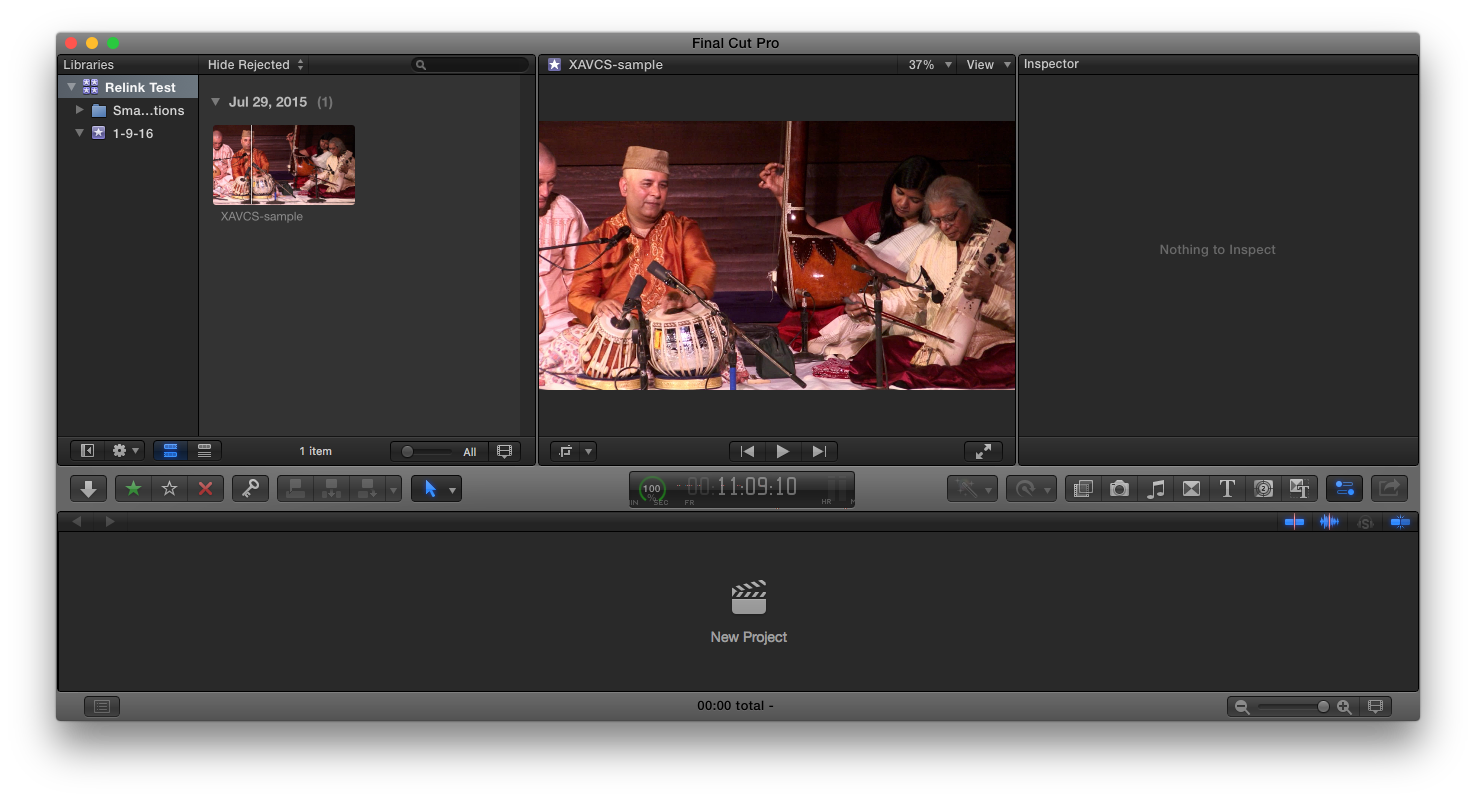Open the edit mode options dropdown arrow
Screen dimensions: 1476x801
(x=394, y=489)
